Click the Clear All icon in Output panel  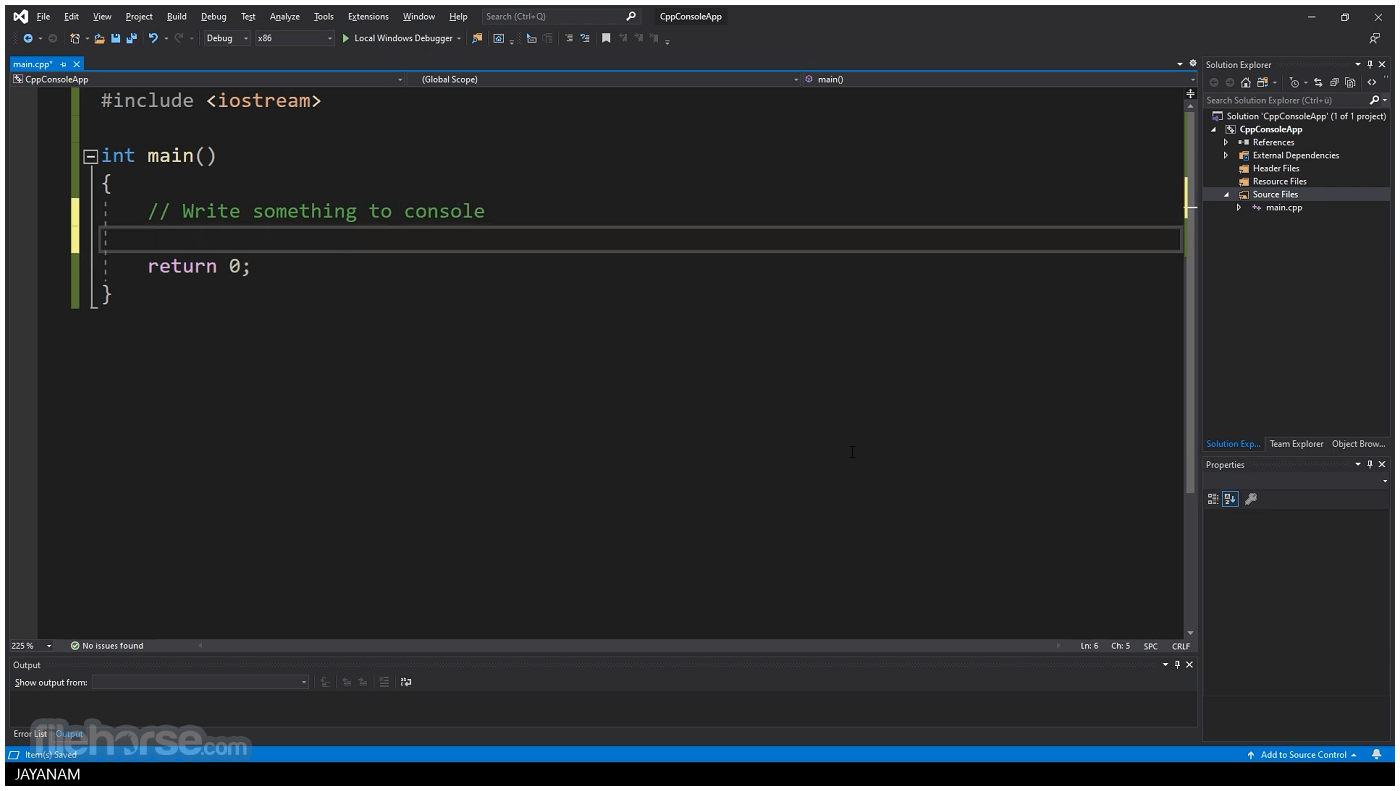[384, 682]
